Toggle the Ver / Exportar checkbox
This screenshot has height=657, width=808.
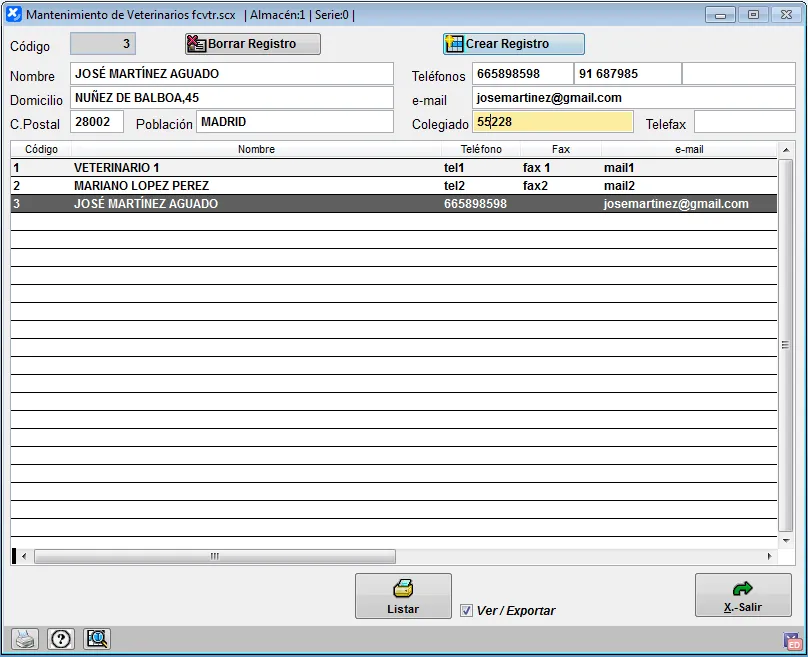pos(467,610)
